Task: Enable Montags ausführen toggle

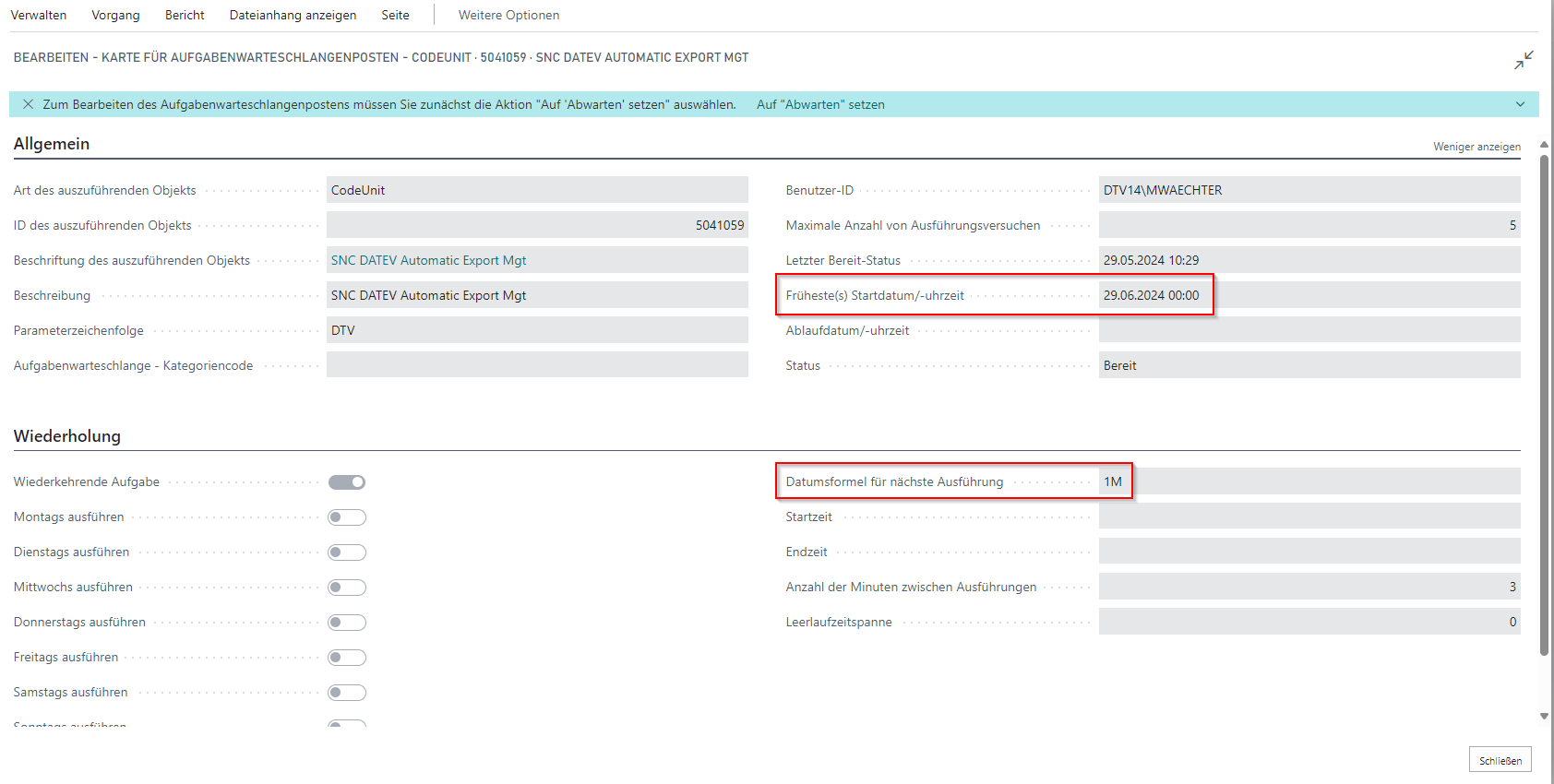Action: click(347, 517)
